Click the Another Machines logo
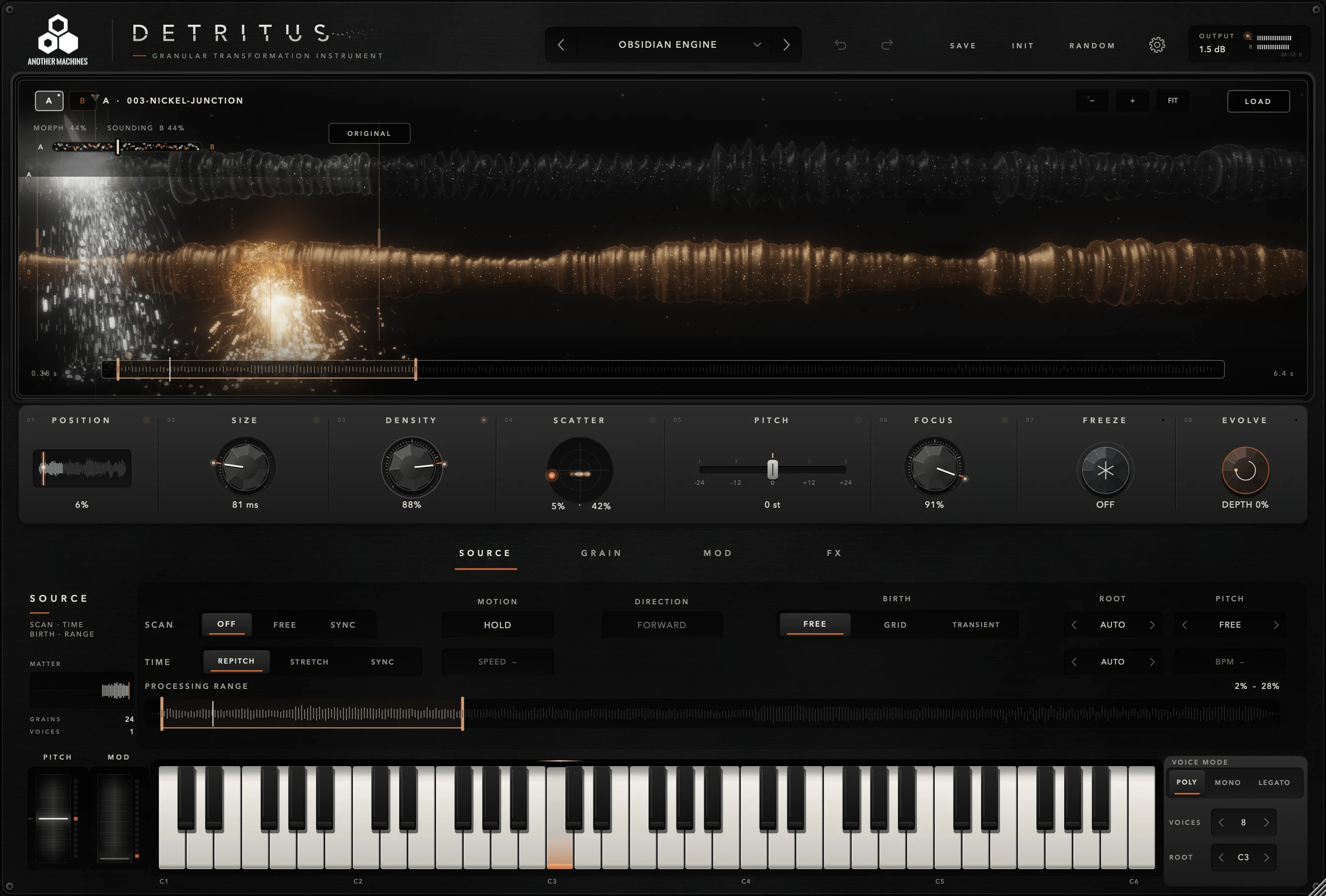 coord(58,40)
